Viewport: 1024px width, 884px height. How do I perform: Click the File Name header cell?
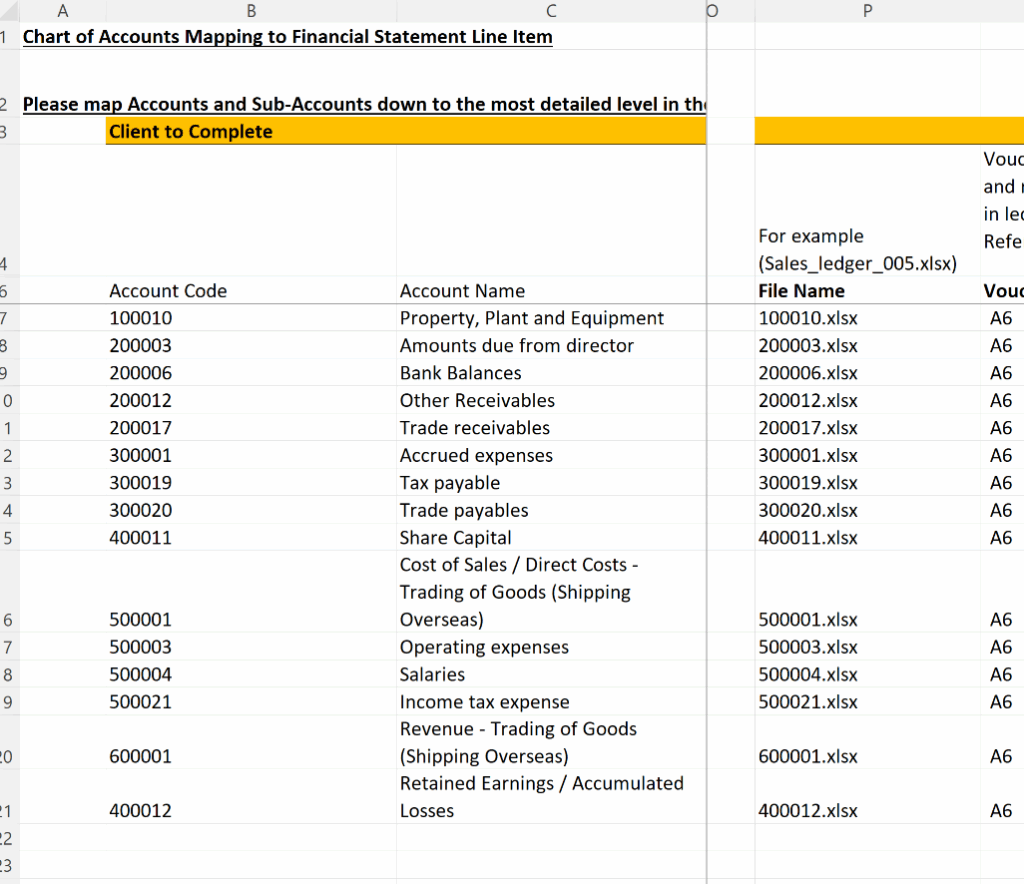800,291
